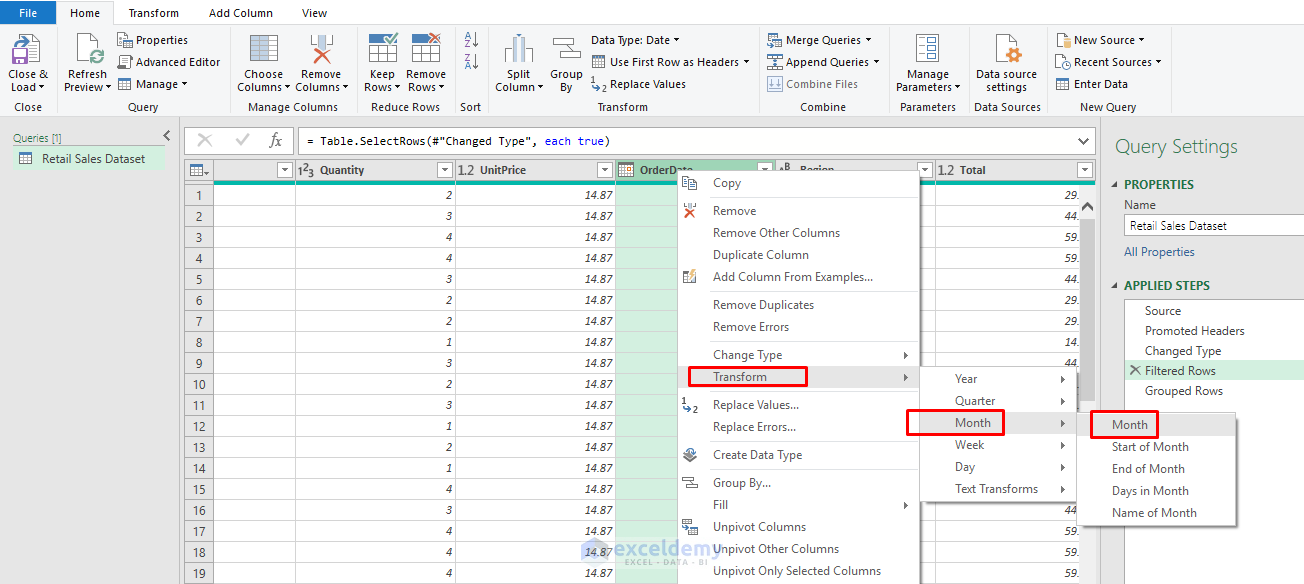Click the Remove Columns icon
1304x584 pixels.
321,50
